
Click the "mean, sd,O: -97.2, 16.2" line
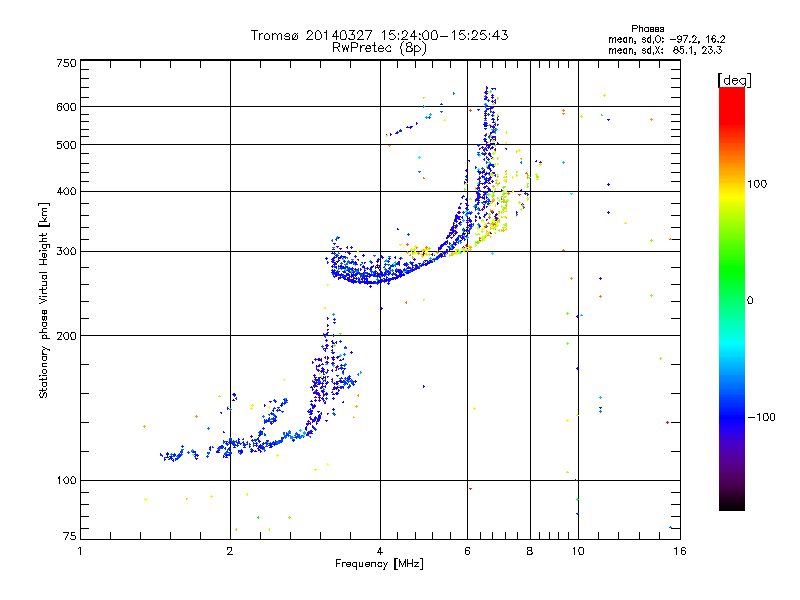coord(666,39)
